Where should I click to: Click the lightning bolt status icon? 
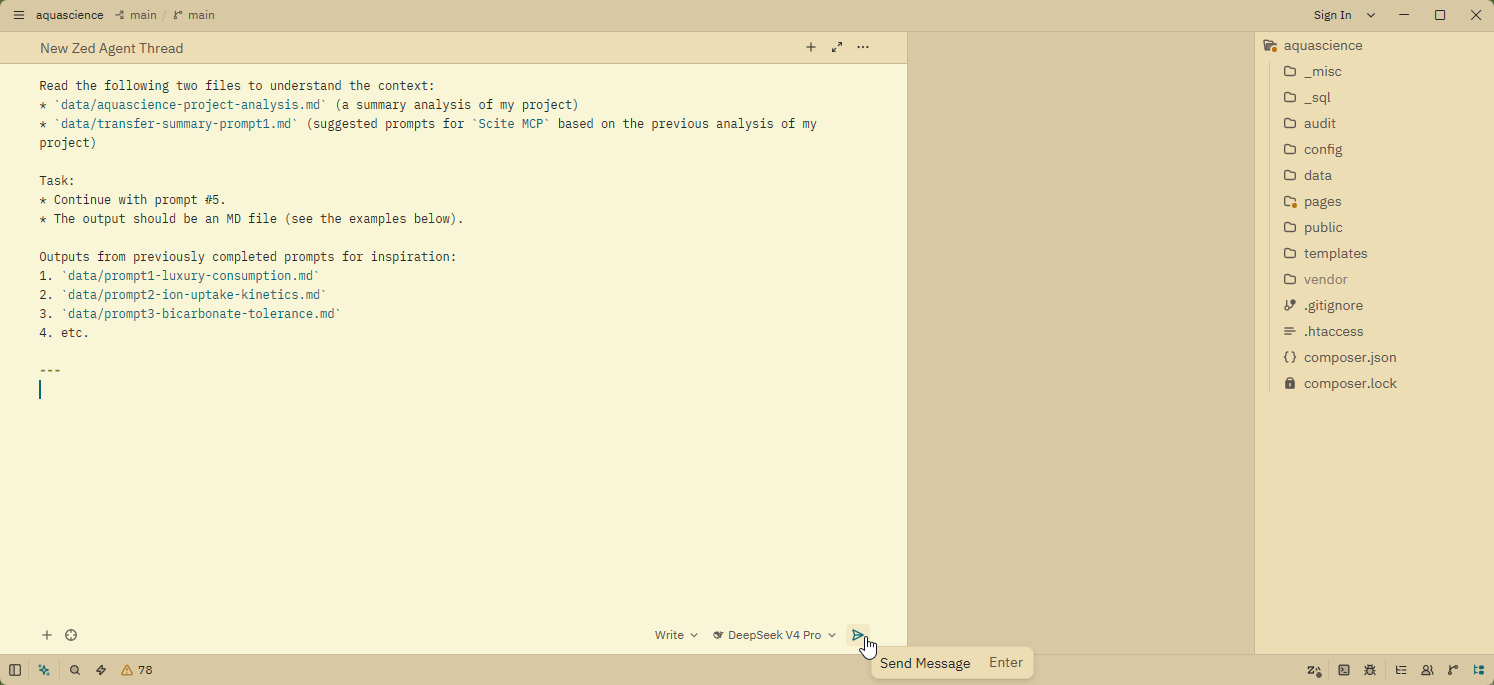pos(101,670)
